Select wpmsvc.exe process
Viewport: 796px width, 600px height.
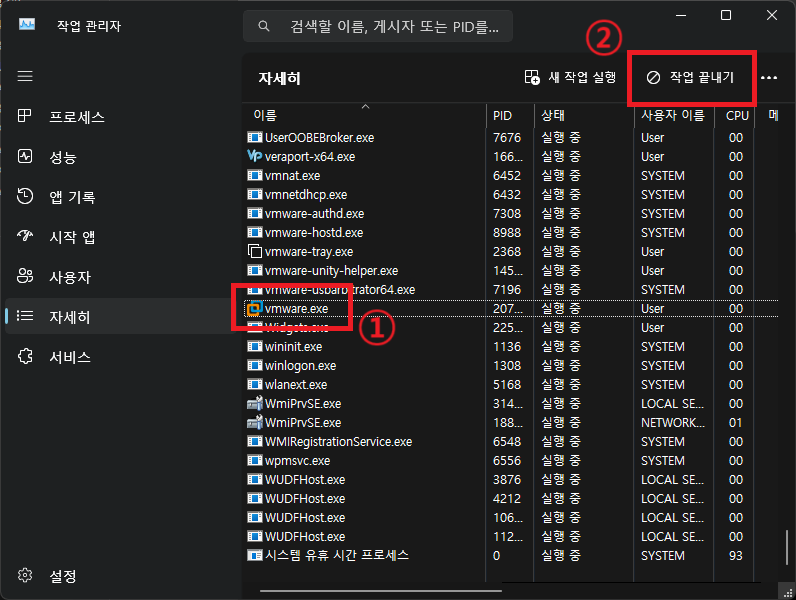coord(512,460)
